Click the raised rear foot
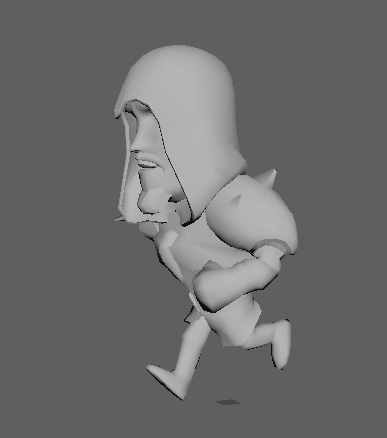 282,343
